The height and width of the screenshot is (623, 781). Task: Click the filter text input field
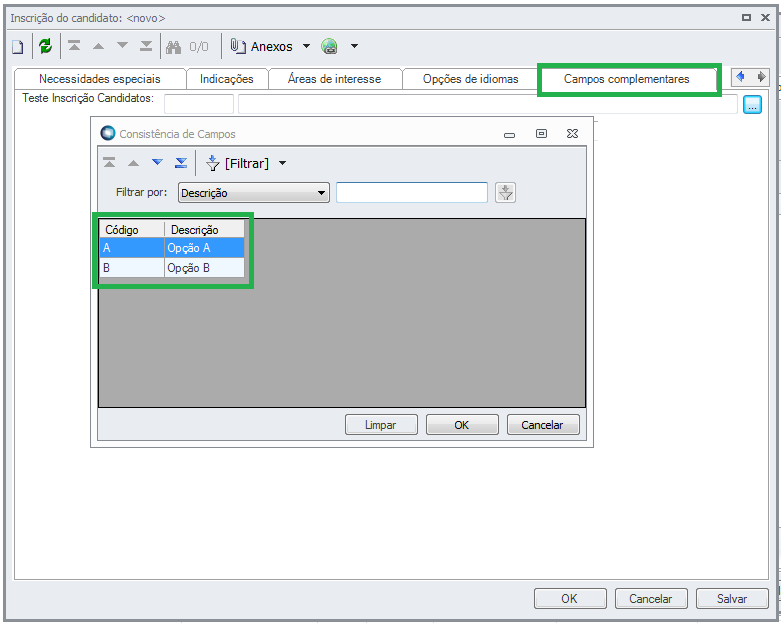411,192
